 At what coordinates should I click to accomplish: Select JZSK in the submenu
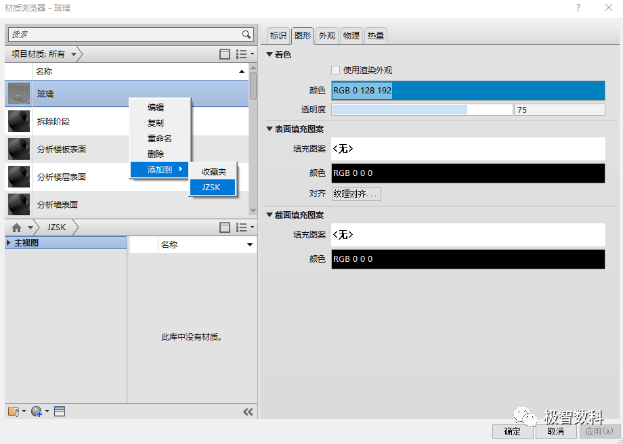click(213, 187)
